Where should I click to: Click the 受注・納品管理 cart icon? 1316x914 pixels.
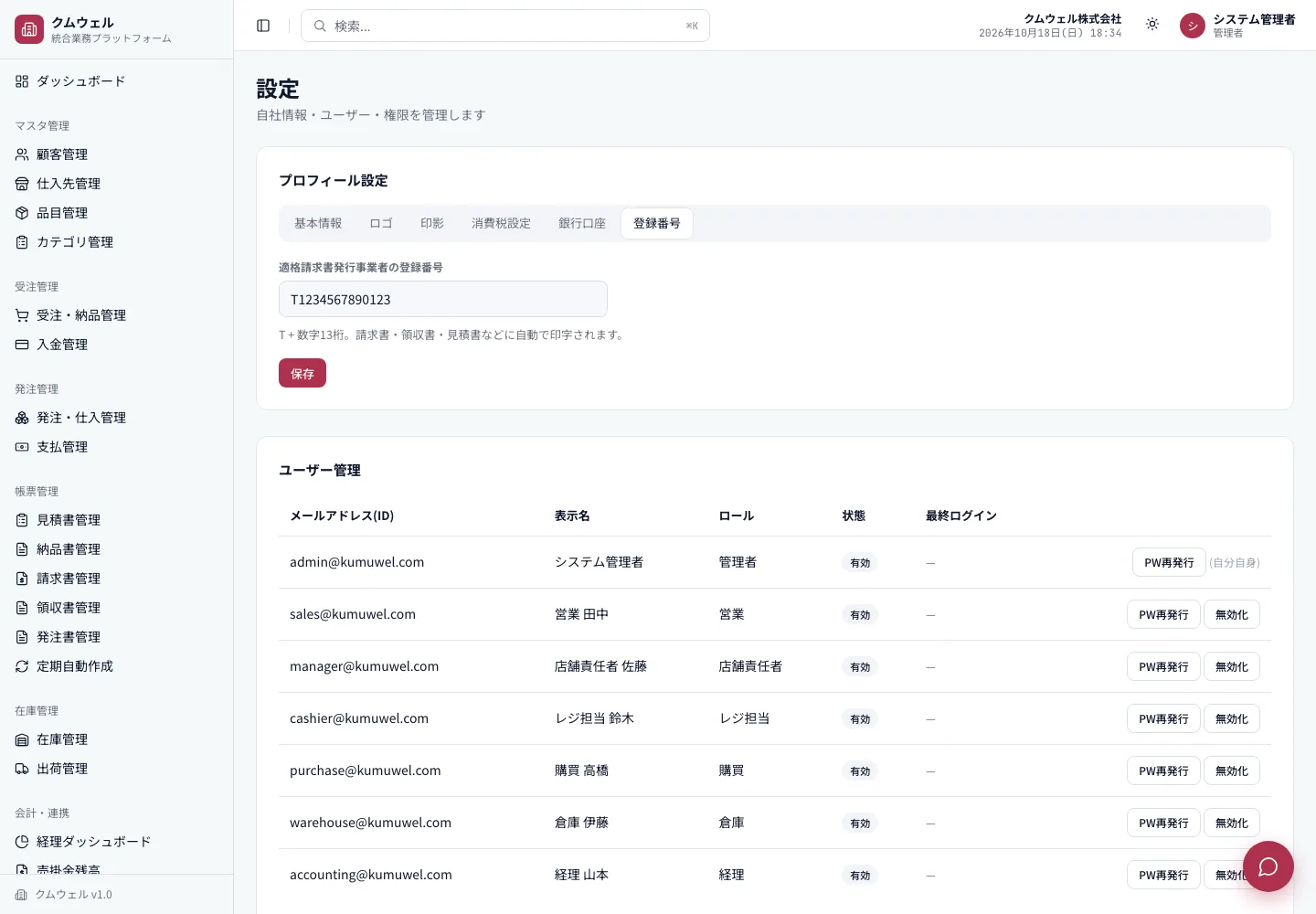22,315
